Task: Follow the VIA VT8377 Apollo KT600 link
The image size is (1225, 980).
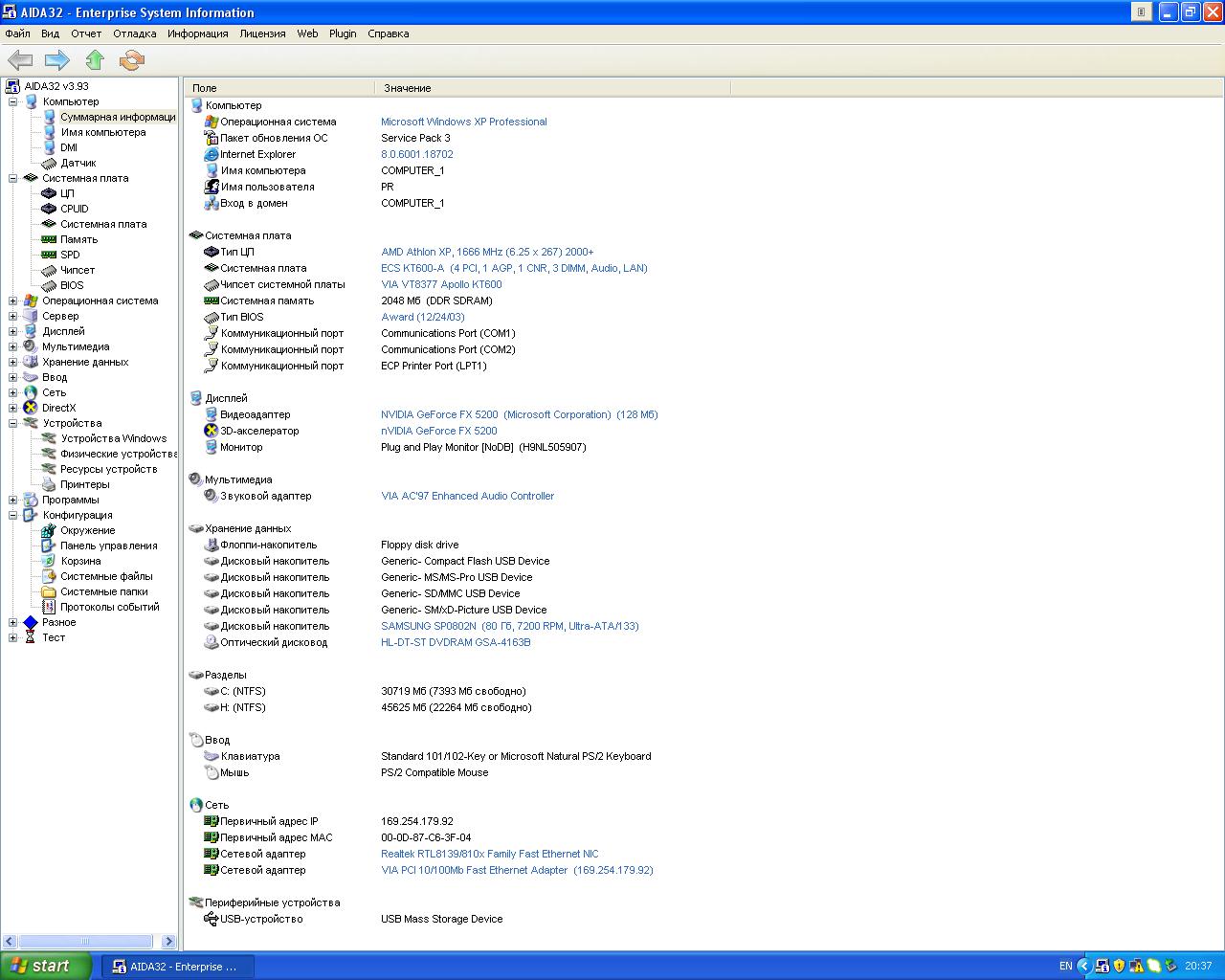Action: click(x=441, y=284)
